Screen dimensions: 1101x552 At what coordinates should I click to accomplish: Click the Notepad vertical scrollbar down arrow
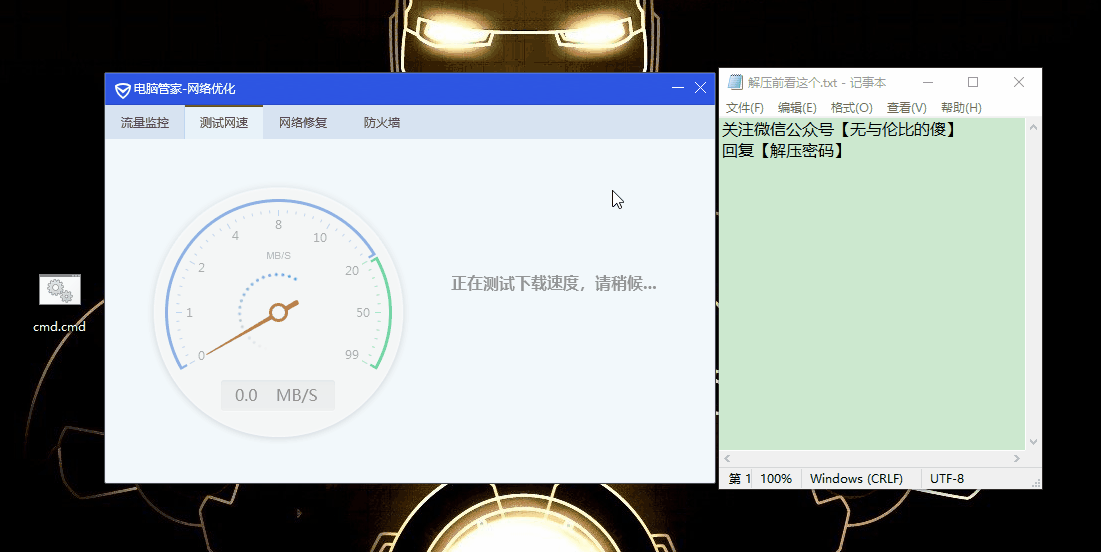1033,442
